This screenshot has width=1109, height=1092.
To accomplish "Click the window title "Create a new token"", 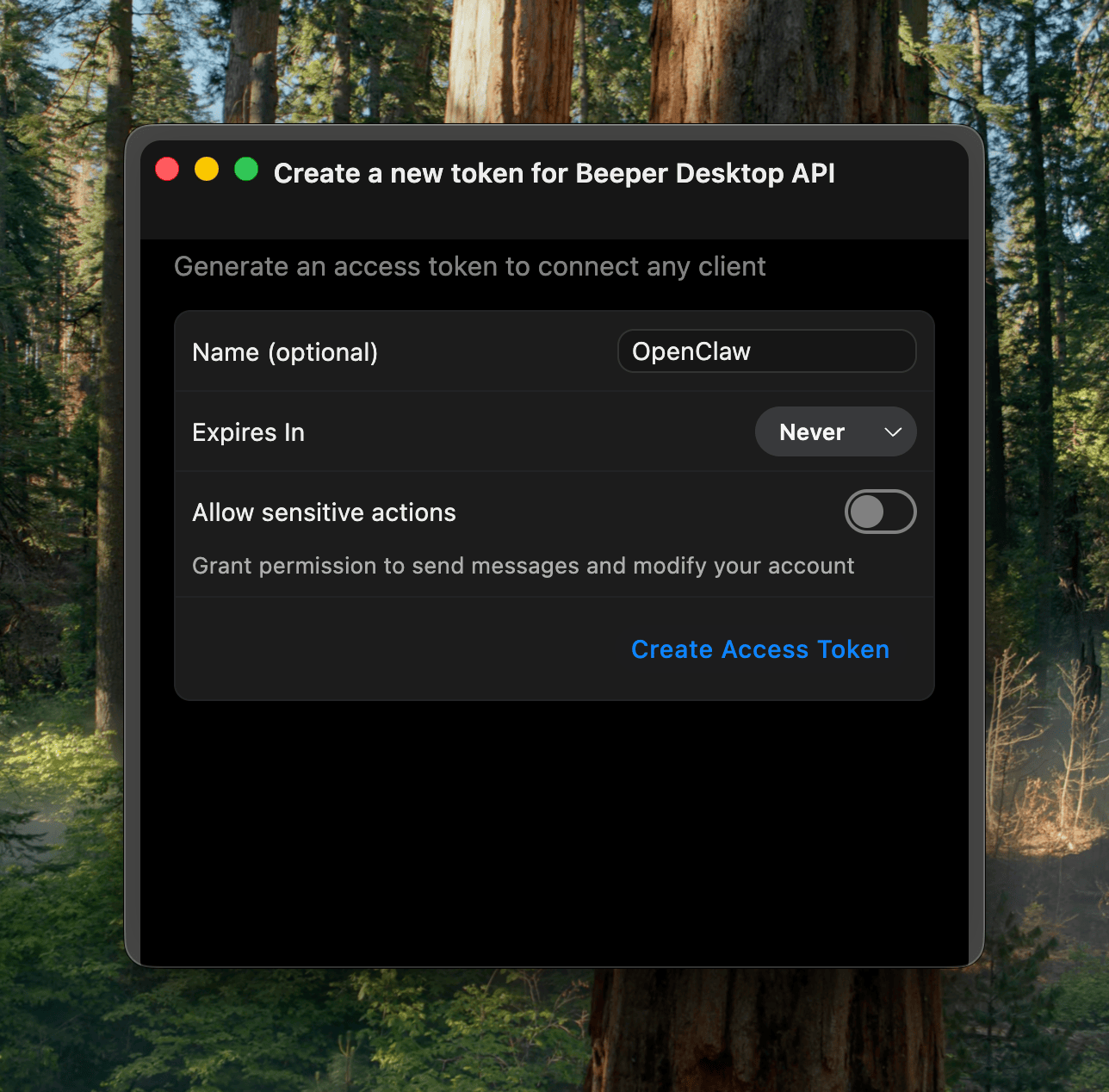I will 554,173.
